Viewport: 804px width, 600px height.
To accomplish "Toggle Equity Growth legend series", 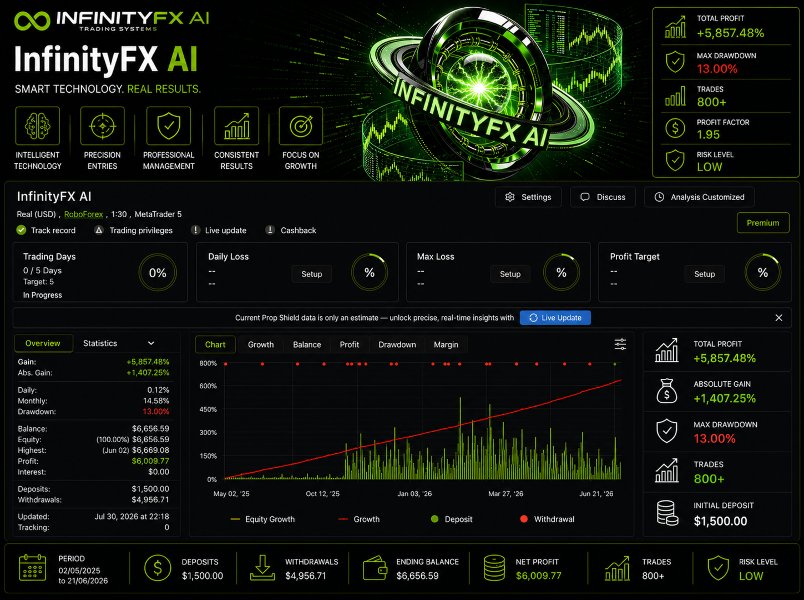I will tap(263, 519).
